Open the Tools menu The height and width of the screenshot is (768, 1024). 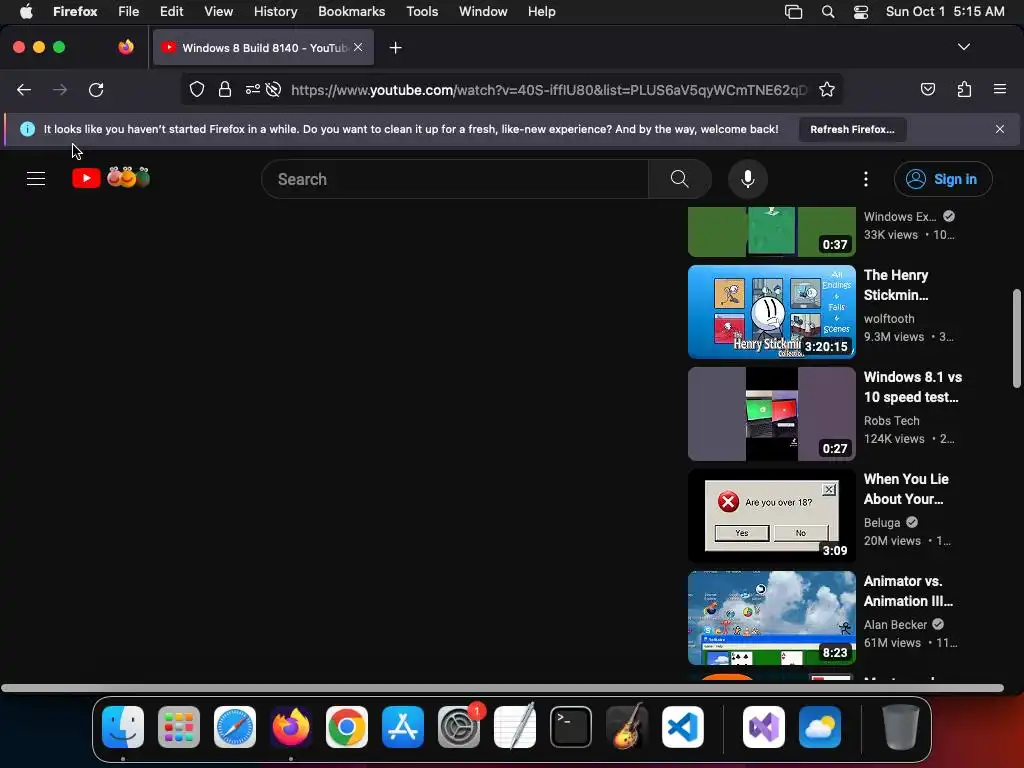[422, 11]
